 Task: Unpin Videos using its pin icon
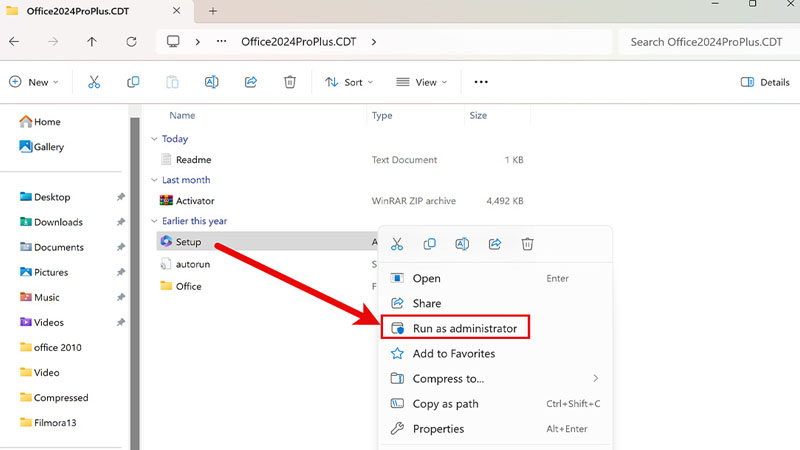click(121, 322)
